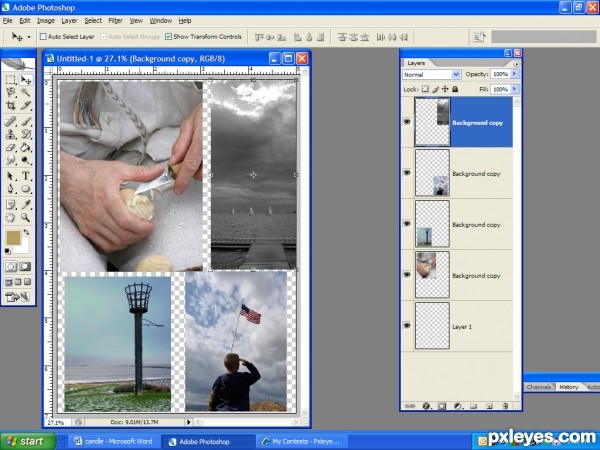Open the Layers panel options menu arrow
Image resolution: width=600 pixels, height=450 pixels.
(517, 64)
